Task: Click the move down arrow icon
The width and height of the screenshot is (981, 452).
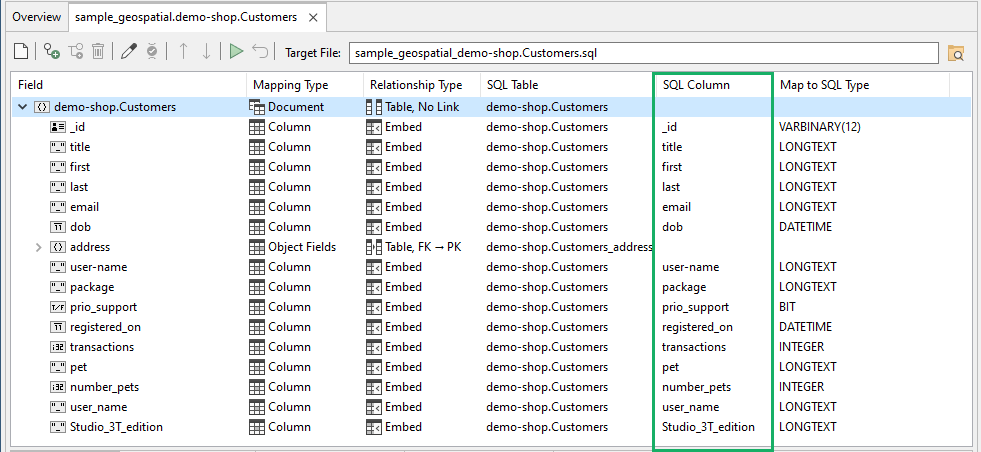Action: pos(206,52)
